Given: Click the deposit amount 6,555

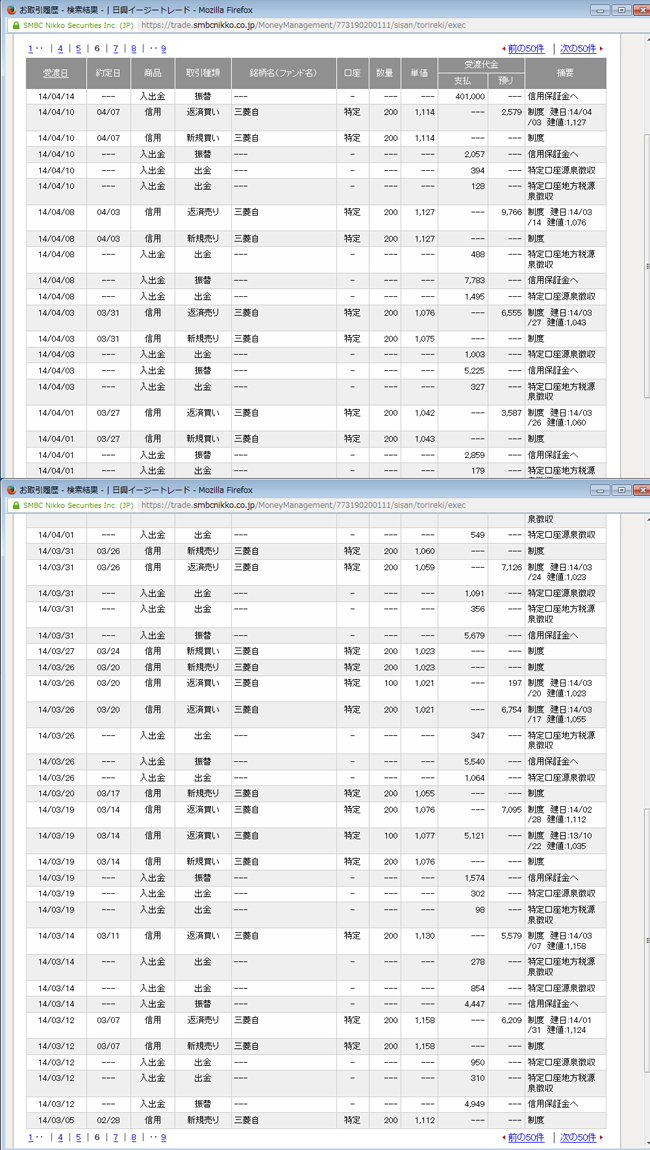Looking at the screenshot, I should pos(511,312).
